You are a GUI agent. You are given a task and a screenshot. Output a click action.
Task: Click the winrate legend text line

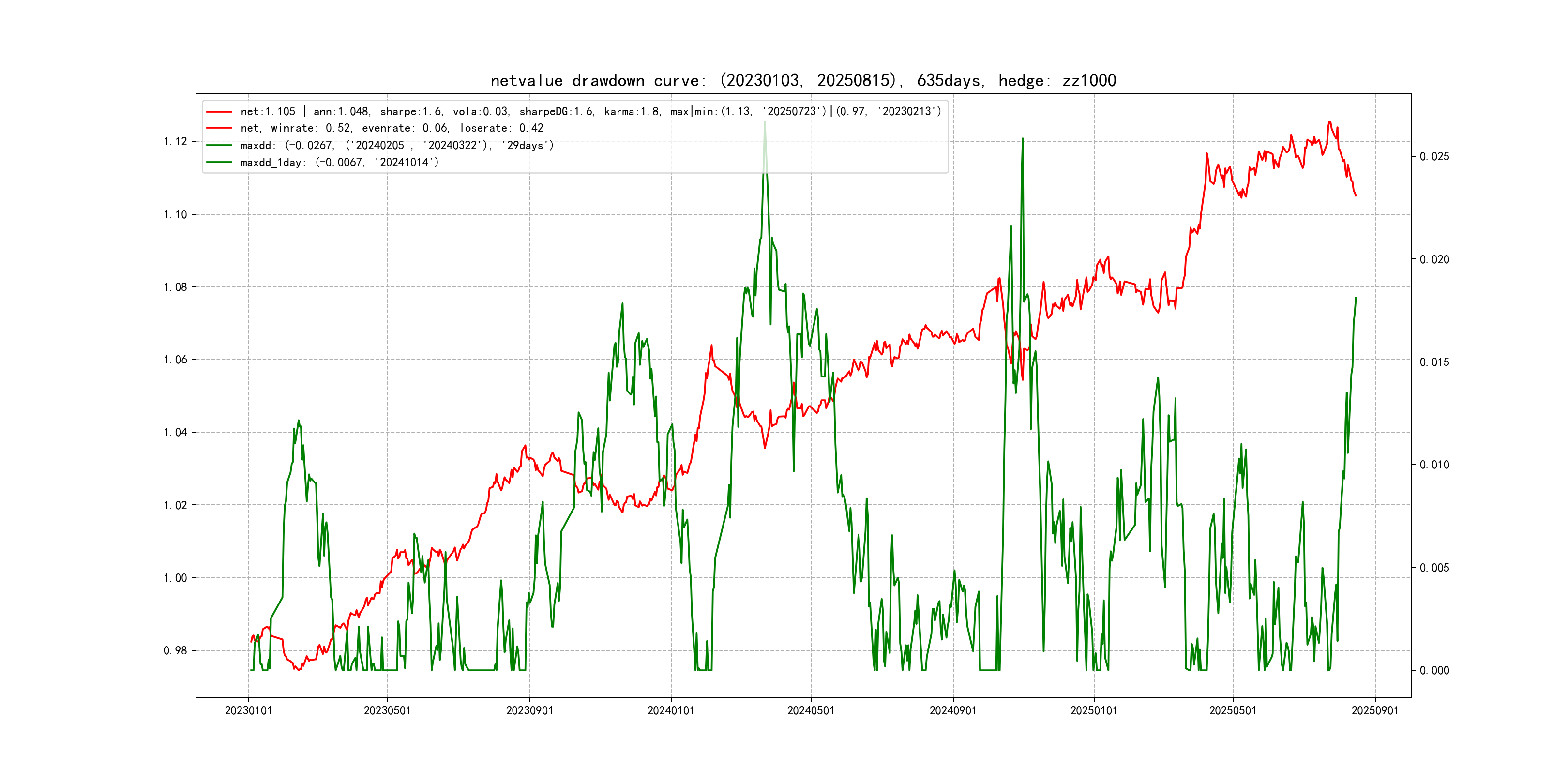(x=392, y=128)
